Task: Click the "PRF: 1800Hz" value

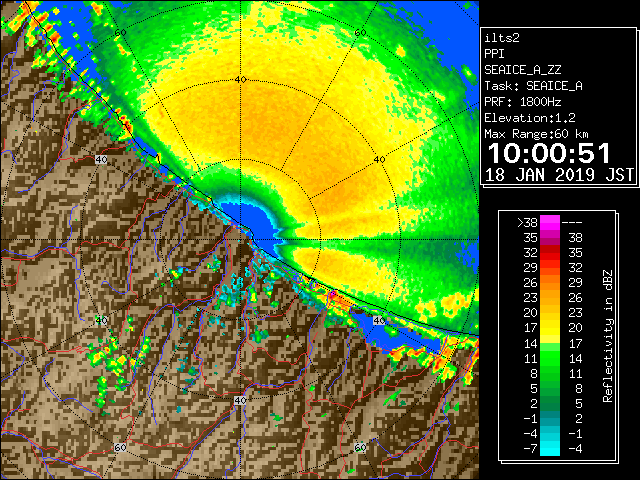Action: (x=522, y=102)
